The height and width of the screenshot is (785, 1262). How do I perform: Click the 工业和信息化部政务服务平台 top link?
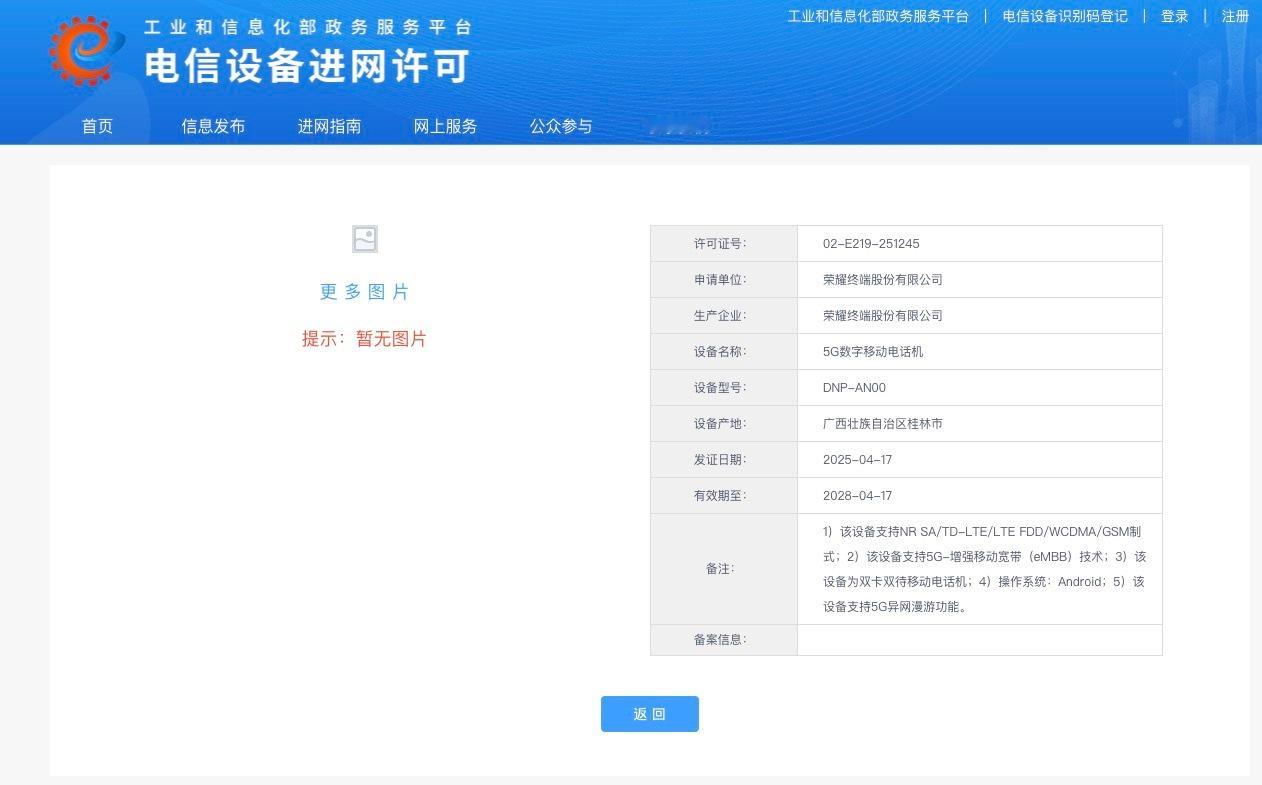click(878, 16)
